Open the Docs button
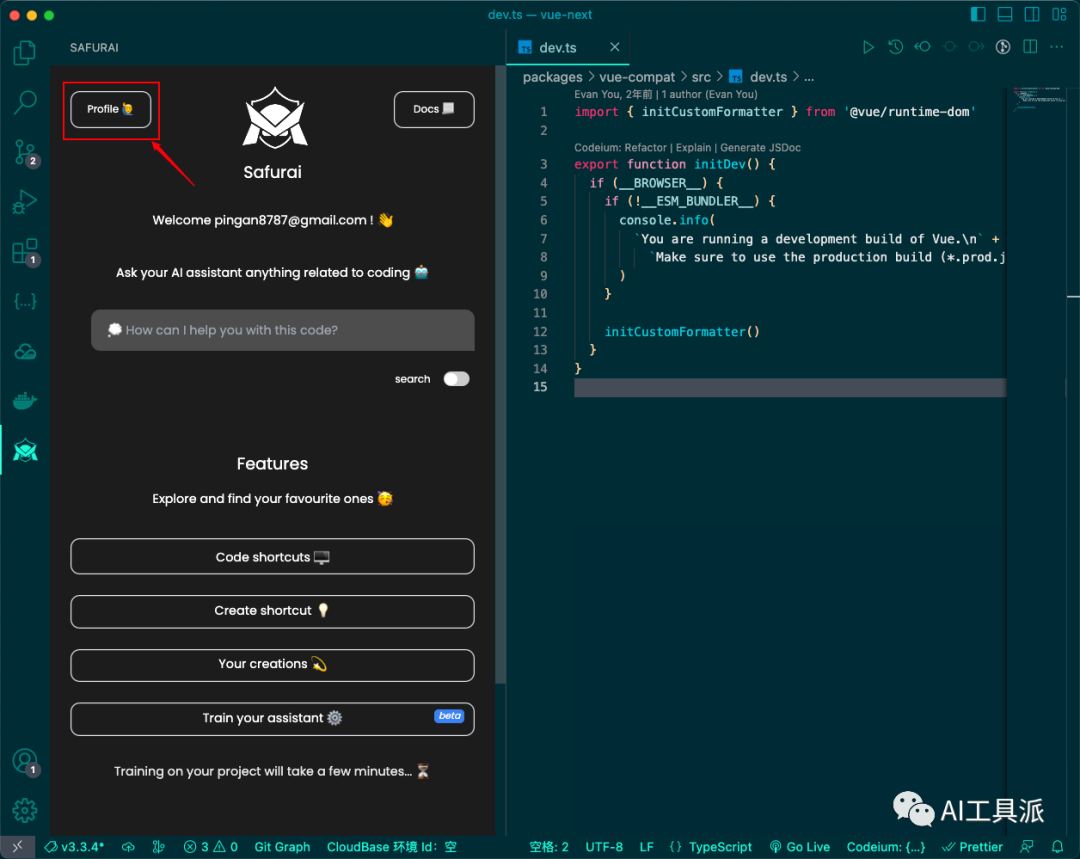The height and width of the screenshot is (859, 1080). [434, 110]
